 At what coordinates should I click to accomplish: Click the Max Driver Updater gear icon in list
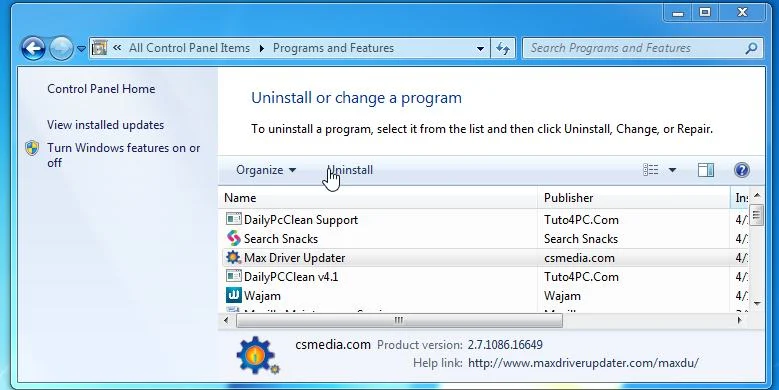(234, 257)
